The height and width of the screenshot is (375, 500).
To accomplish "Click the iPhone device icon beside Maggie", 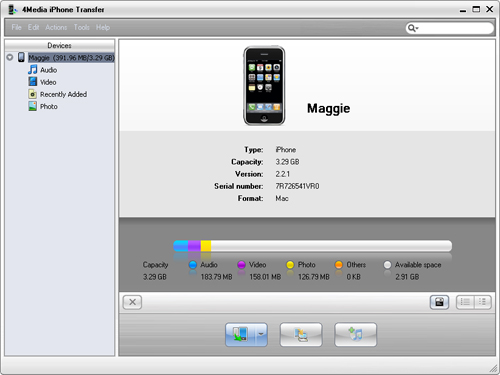I will click(x=21, y=57).
